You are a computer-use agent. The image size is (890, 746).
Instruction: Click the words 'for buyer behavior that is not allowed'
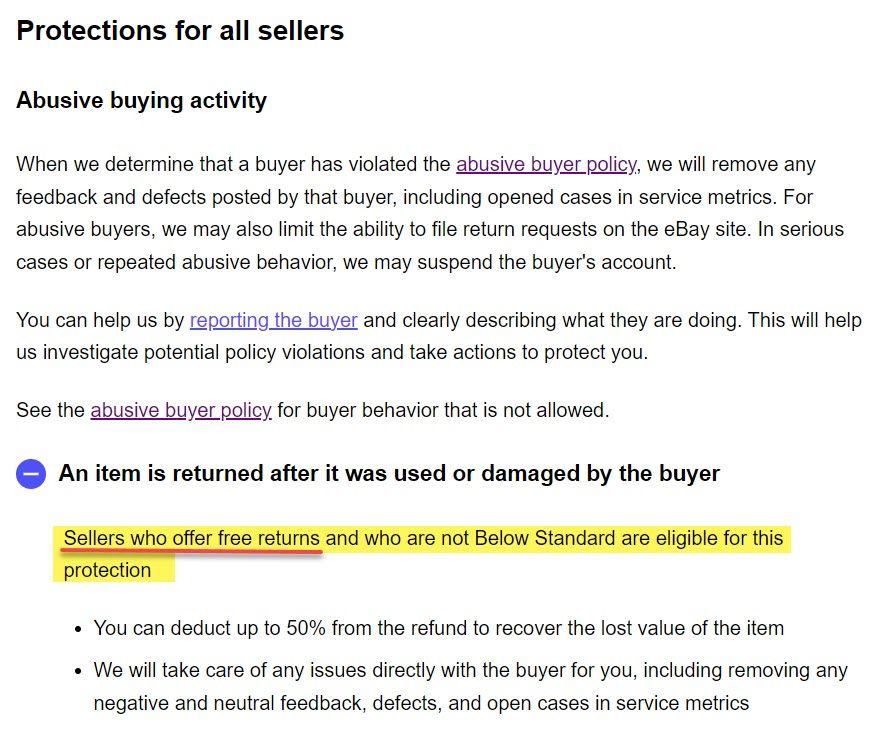pos(442,410)
